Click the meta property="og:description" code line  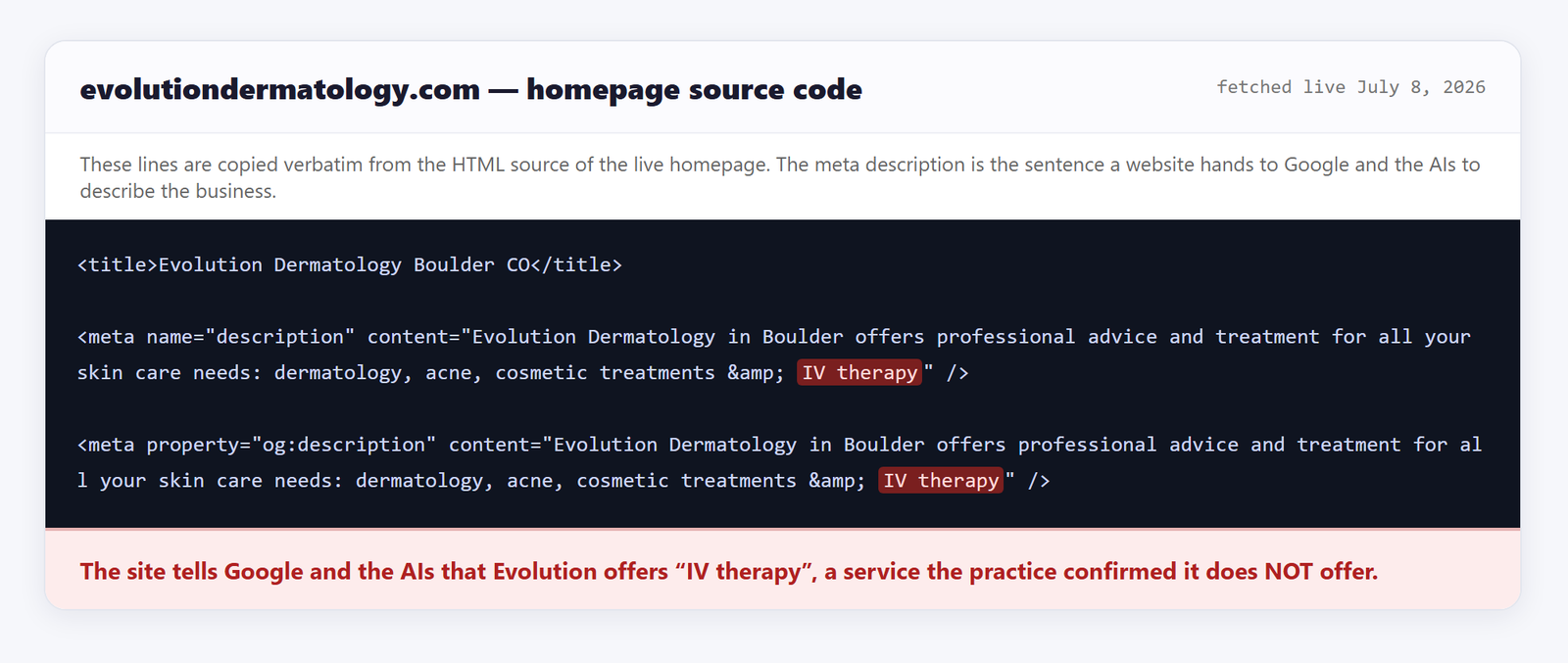(780, 462)
